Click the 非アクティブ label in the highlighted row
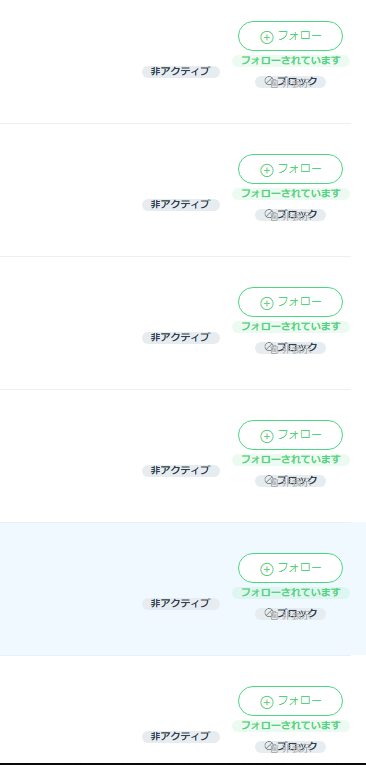Viewport: 366px width, 765px height. (181, 604)
